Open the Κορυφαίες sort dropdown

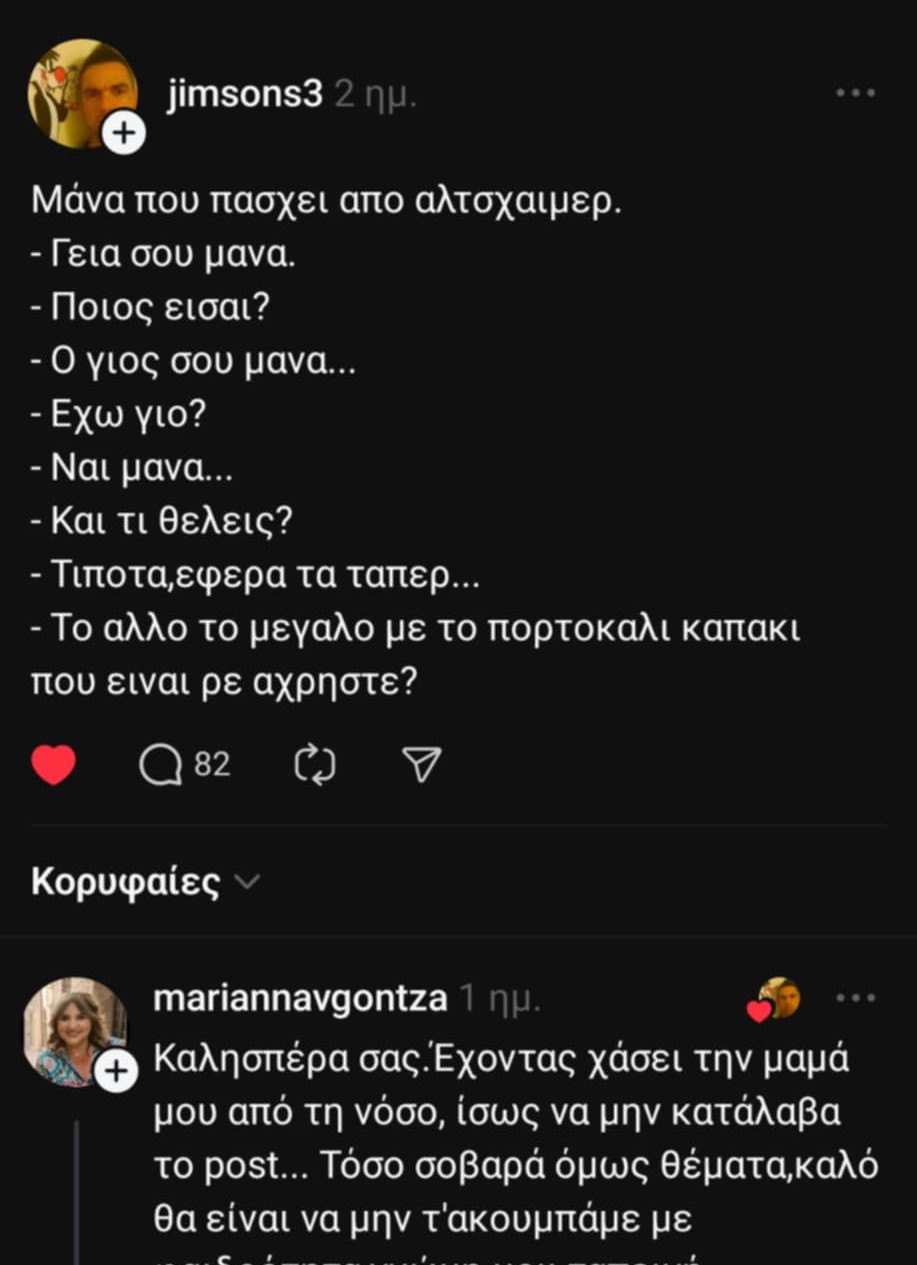126,882
